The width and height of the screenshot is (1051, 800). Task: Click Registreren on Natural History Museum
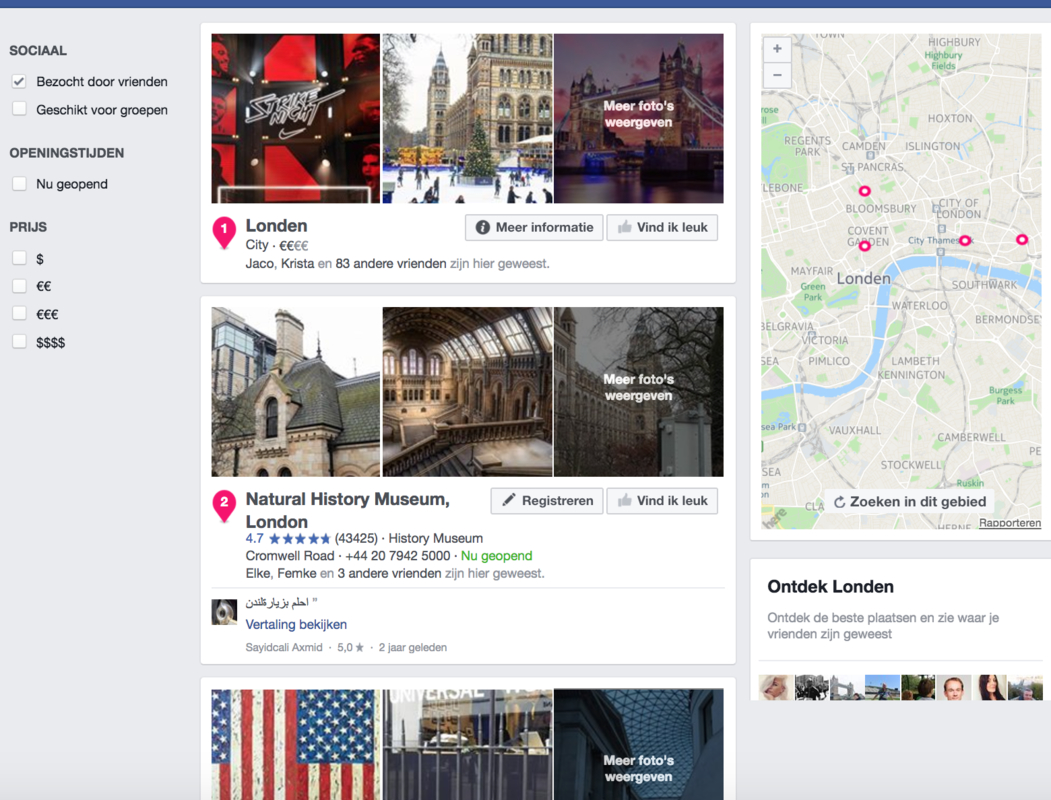(547, 501)
